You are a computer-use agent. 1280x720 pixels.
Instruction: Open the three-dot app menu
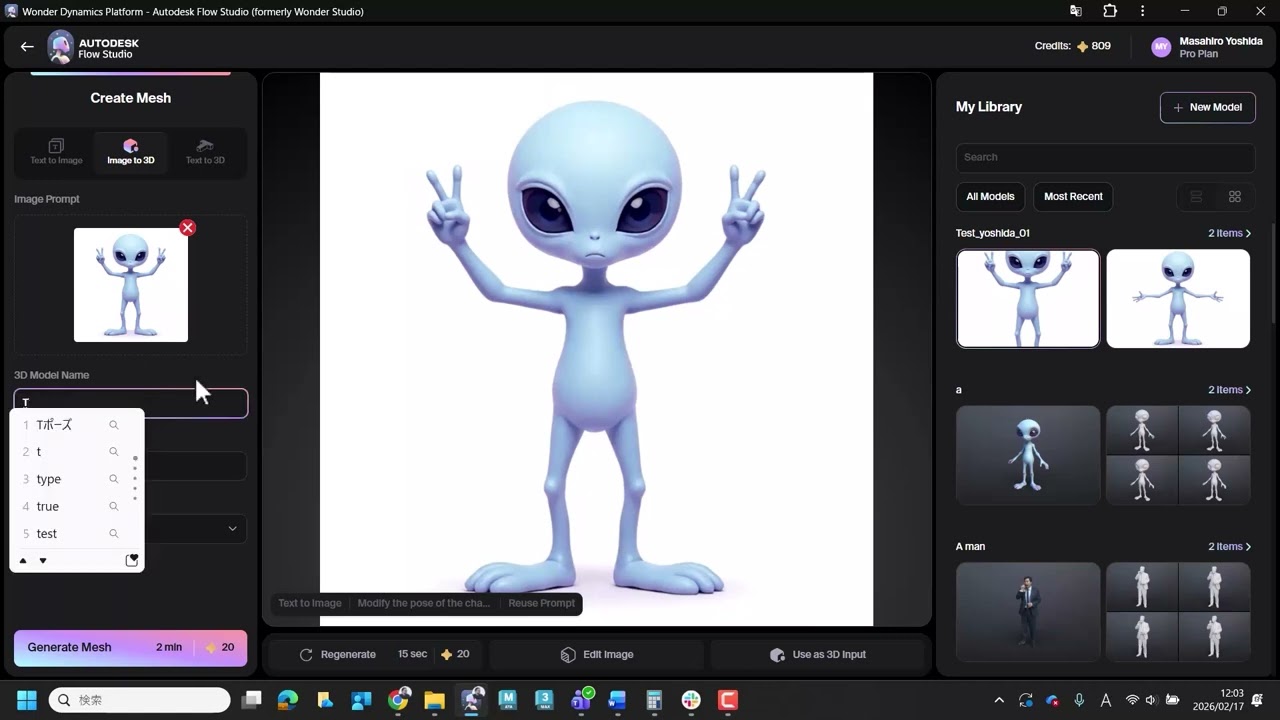[x=1143, y=11]
